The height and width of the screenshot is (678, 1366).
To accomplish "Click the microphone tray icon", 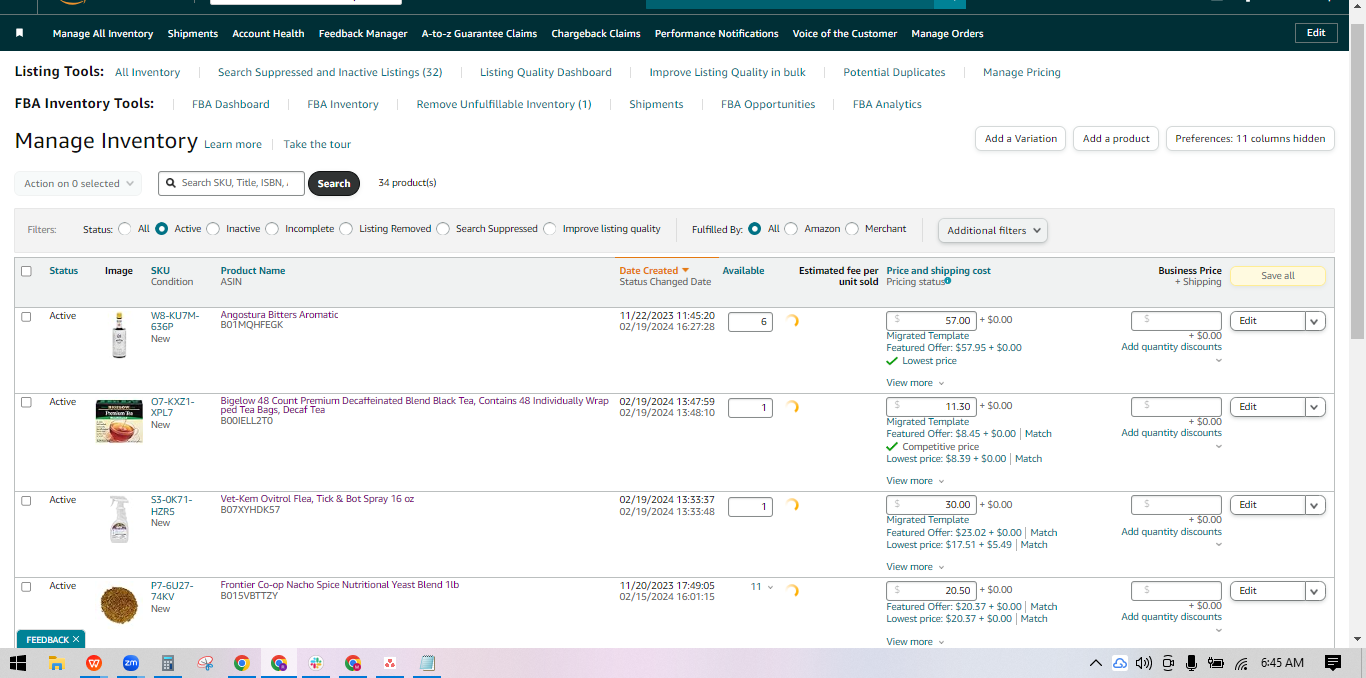I will click(x=1191, y=663).
